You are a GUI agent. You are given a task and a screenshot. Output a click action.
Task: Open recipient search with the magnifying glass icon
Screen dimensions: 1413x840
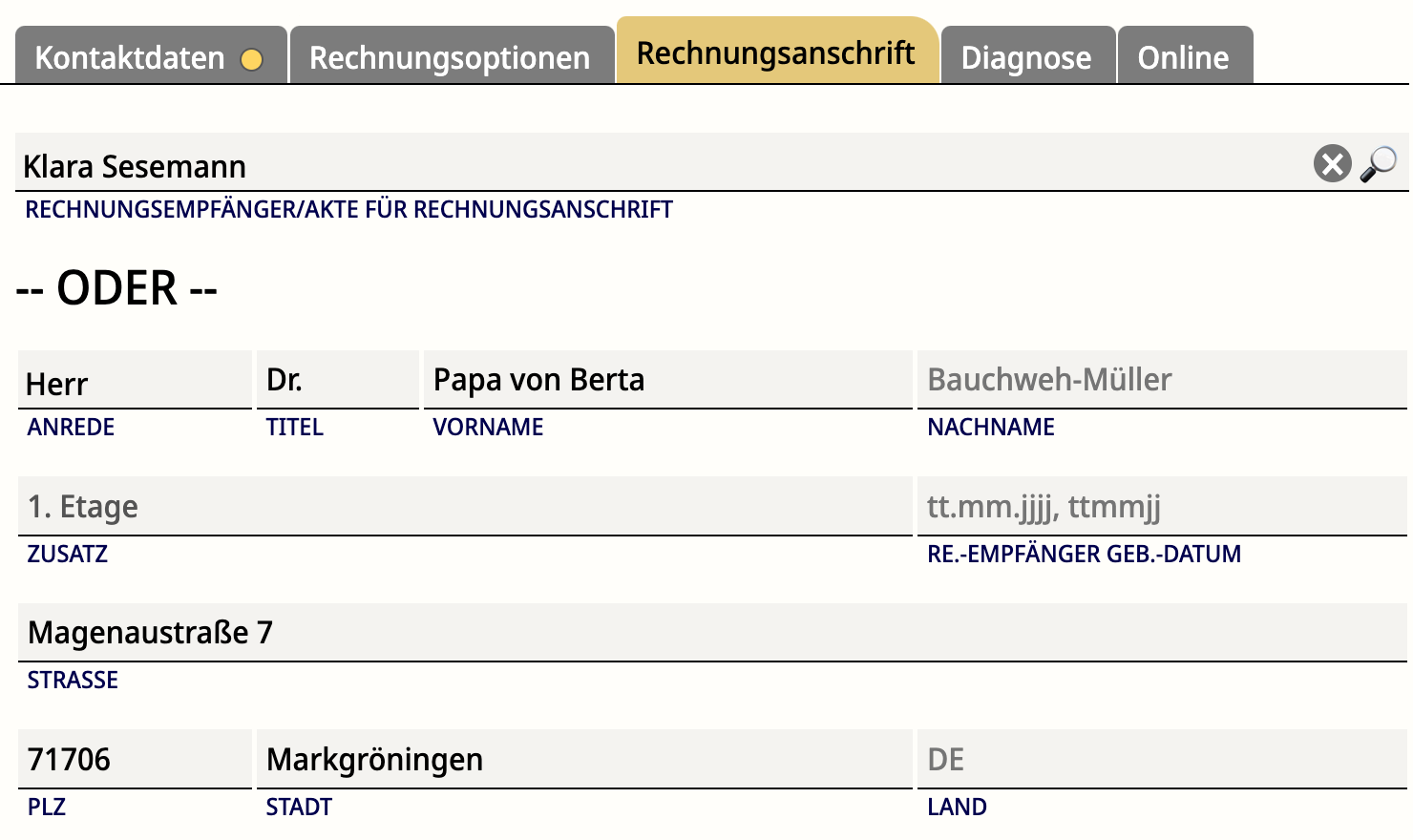coord(1379,164)
